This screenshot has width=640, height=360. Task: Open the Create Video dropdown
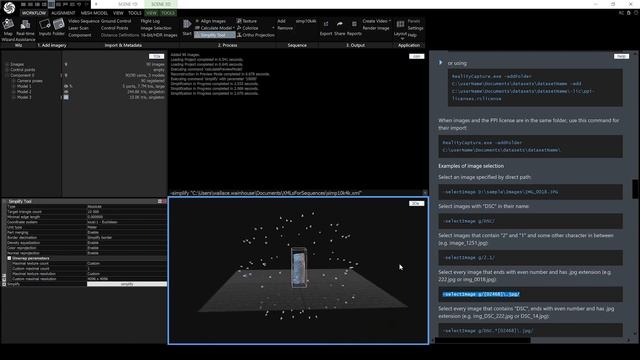(x=390, y=21)
